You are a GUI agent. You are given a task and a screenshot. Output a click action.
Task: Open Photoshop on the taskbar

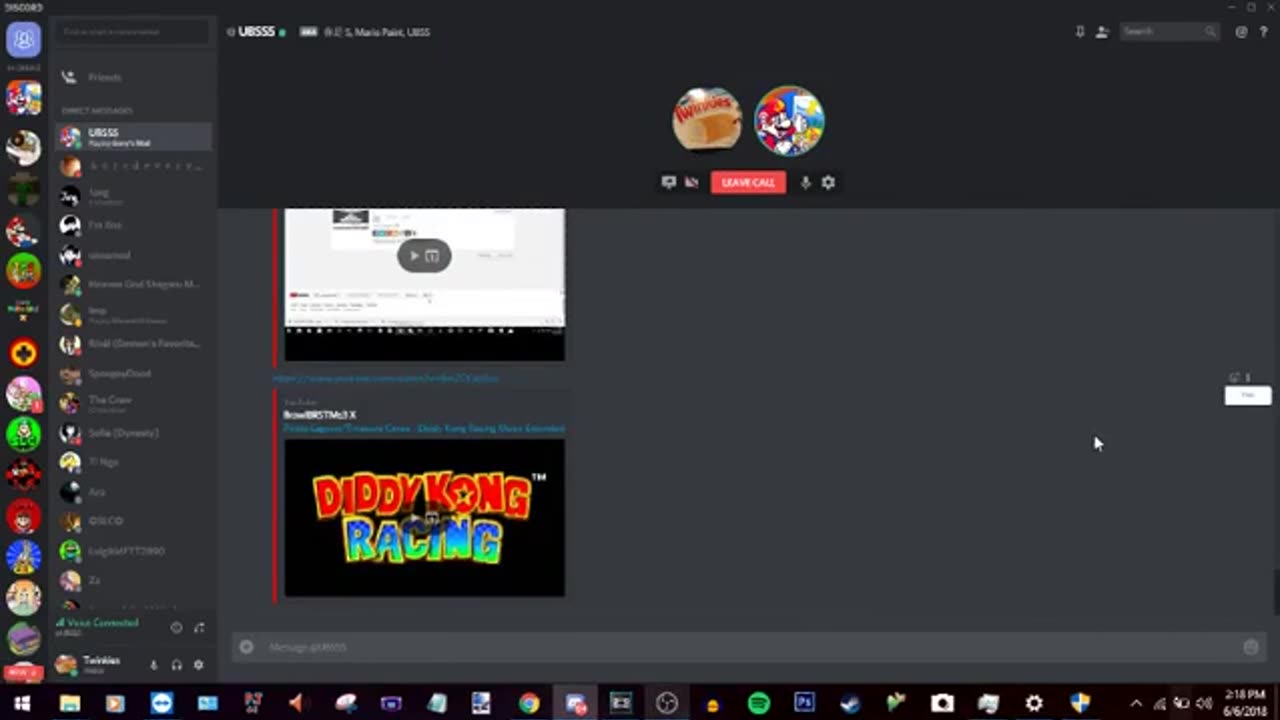[805, 704]
